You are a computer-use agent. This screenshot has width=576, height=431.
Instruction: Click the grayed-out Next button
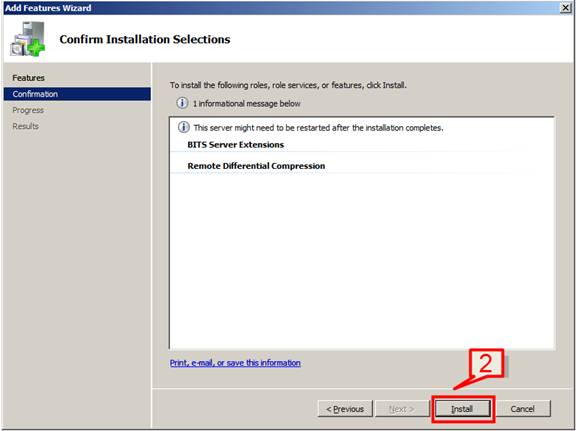402,409
